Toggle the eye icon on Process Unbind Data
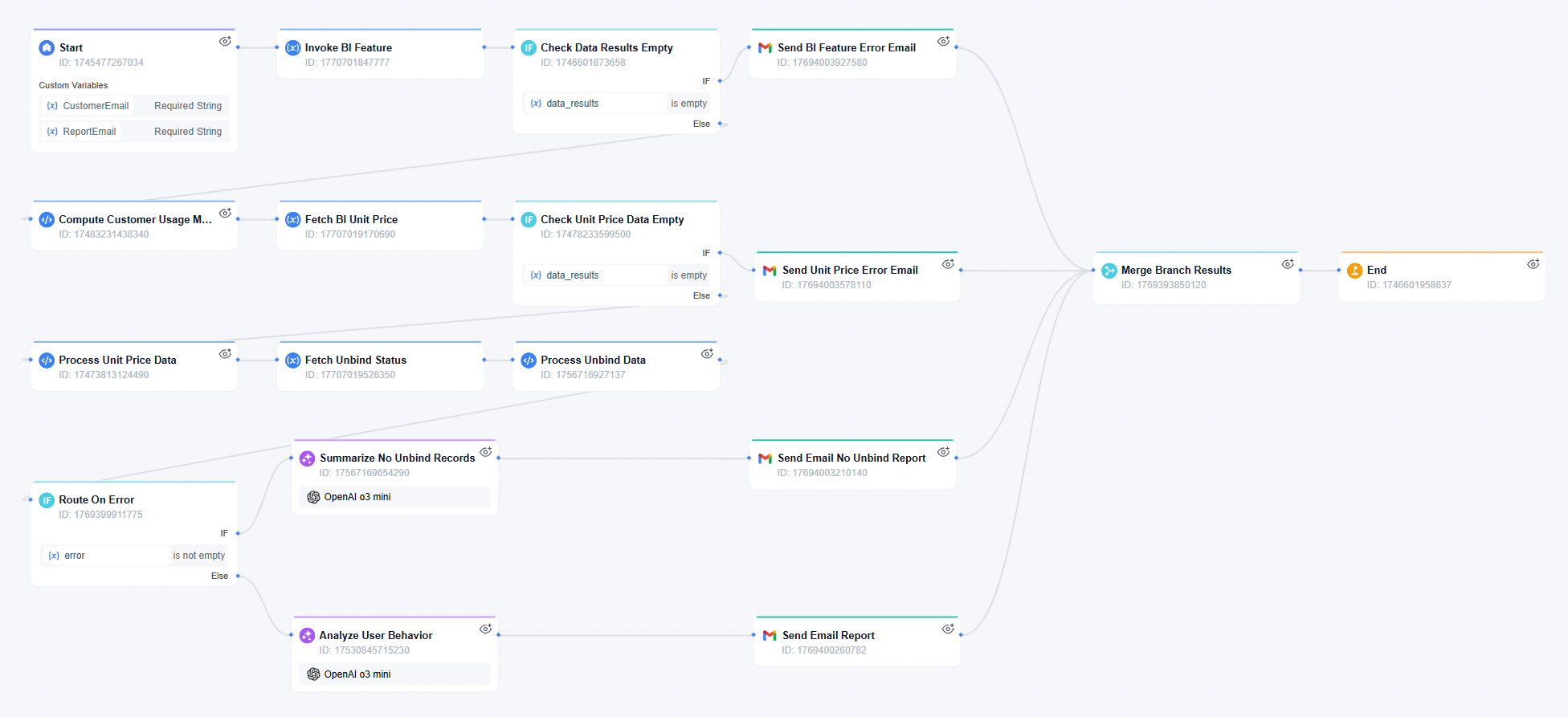This screenshot has width=1568, height=717. (707, 354)
